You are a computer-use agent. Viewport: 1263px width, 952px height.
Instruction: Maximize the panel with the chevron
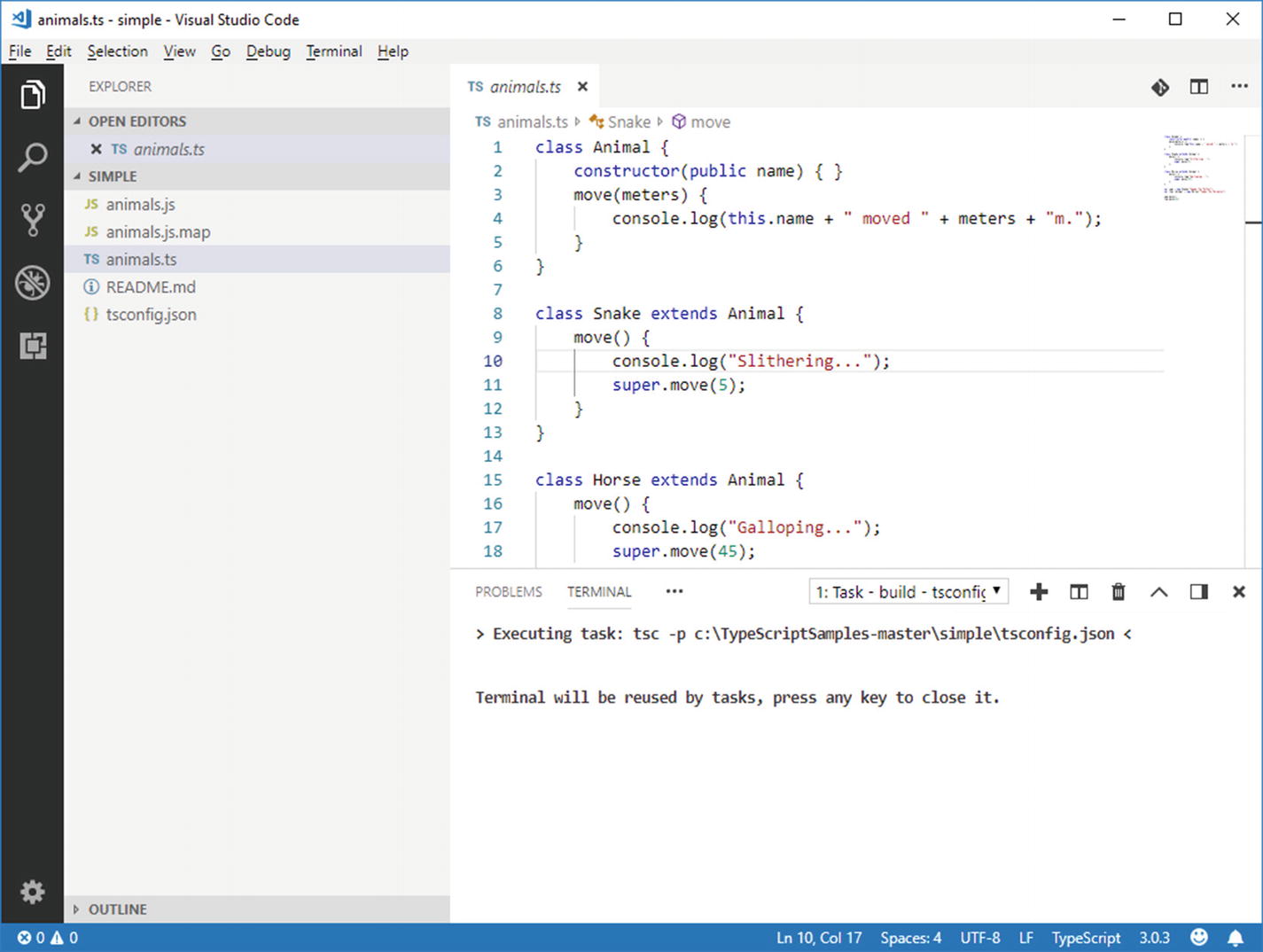click(x=1158, y=591)
